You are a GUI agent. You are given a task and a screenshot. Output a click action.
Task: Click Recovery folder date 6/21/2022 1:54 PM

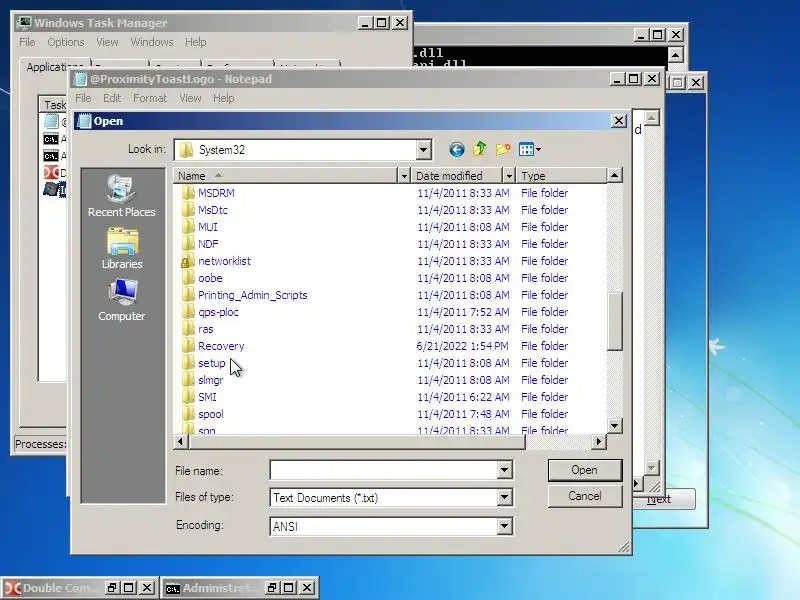coord(463,346)
